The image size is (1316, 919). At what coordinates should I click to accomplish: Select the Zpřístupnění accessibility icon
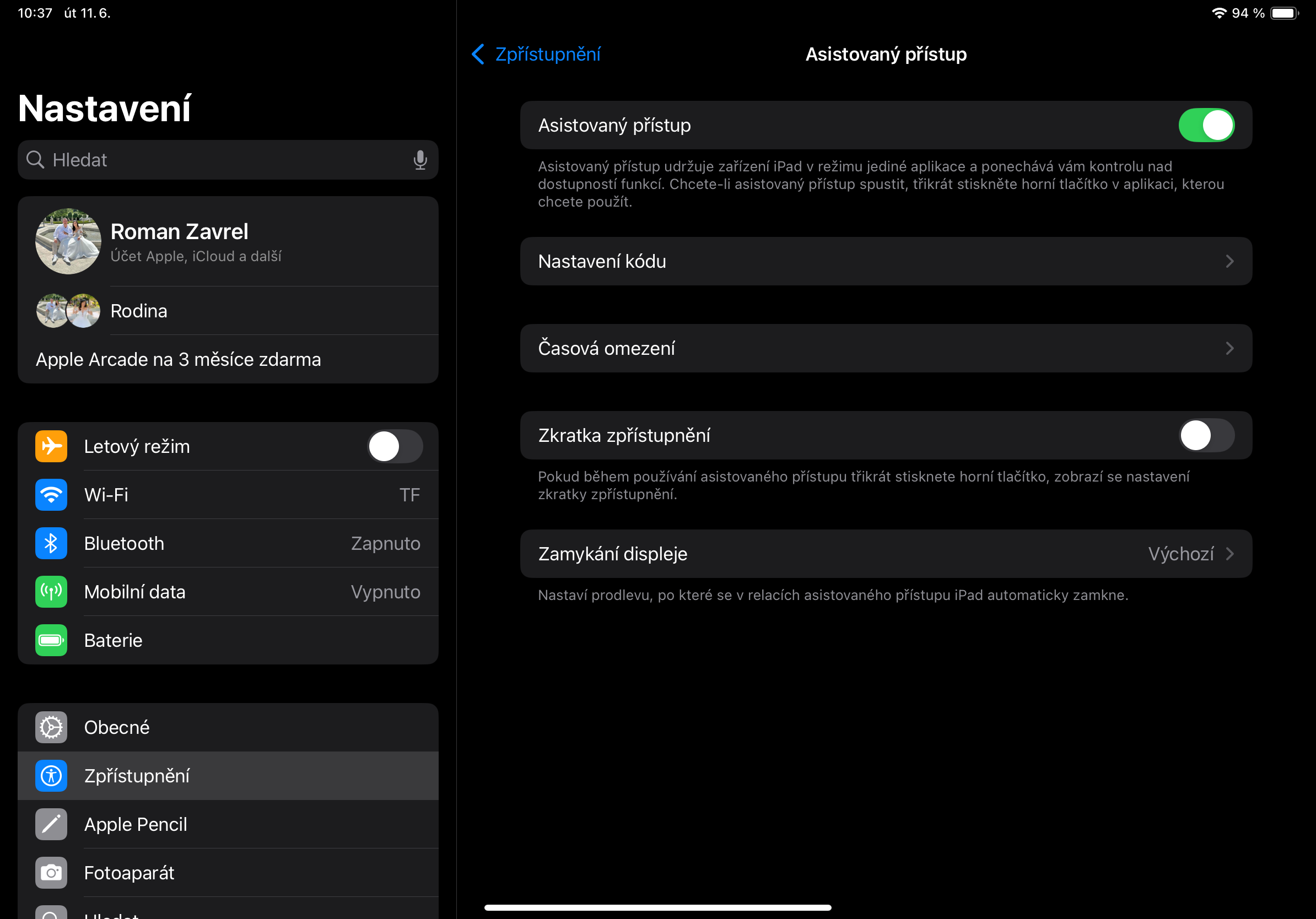coord(51,776)
